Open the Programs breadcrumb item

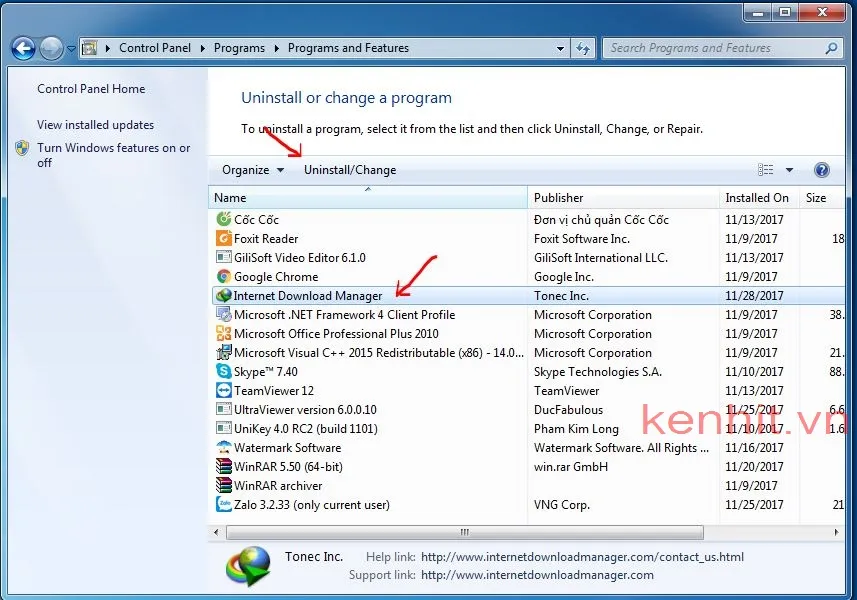click(x=239, y=47)
